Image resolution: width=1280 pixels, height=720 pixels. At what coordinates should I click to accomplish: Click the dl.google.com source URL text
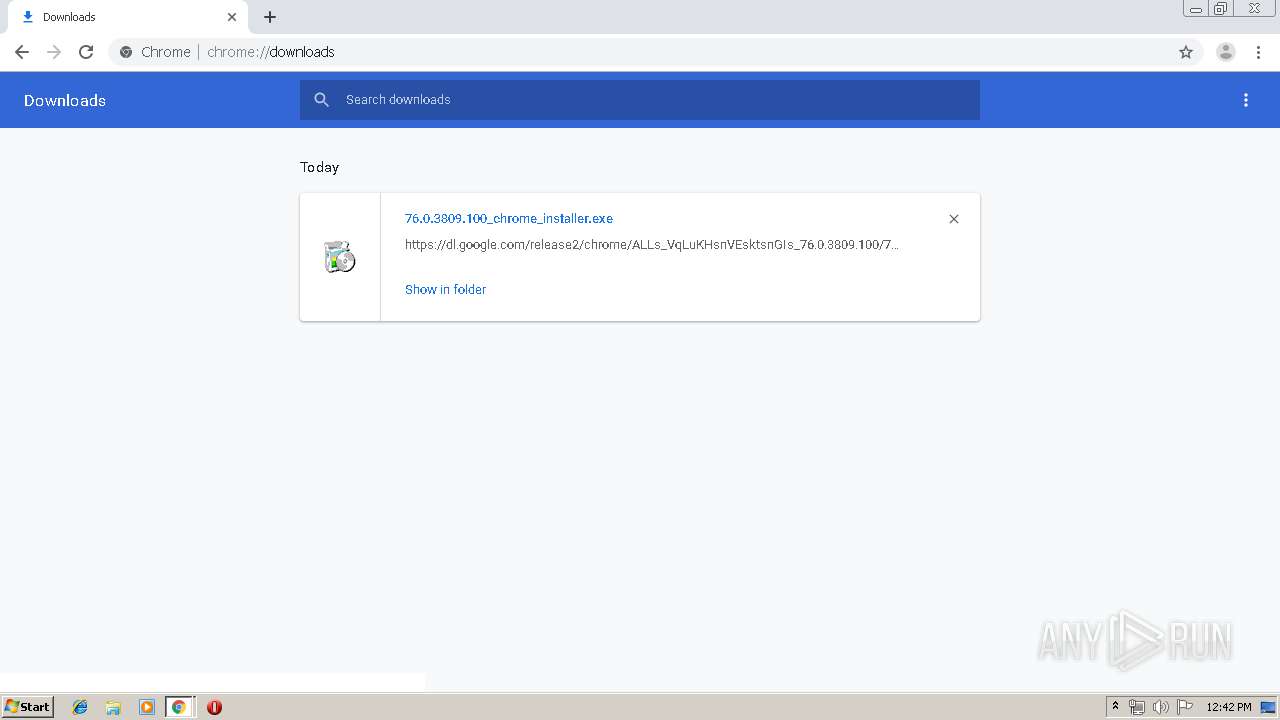(x=652, y=244)
